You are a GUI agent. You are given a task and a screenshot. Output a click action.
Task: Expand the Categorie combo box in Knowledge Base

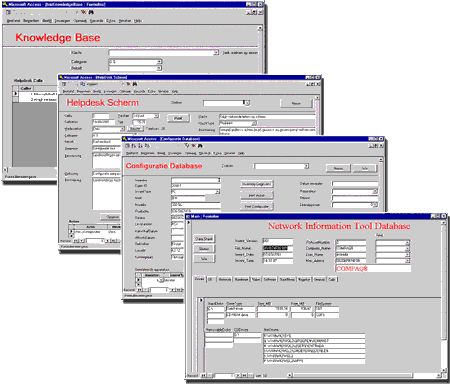point(159,62)
